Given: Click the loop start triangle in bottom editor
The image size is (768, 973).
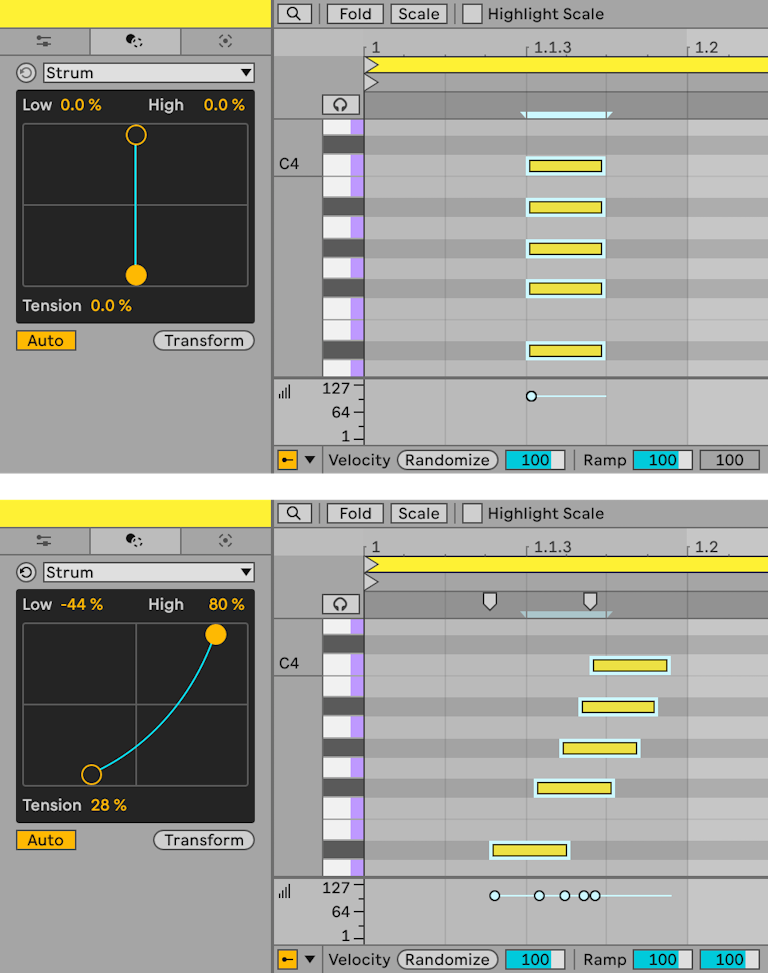Looking at the screenshot, I should (x=371, y=563).
